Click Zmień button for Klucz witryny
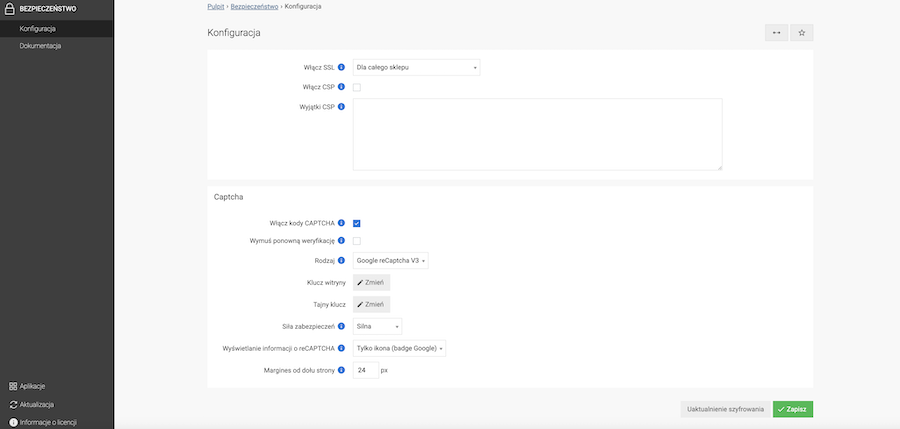This screenshot has width=900, height=429. coord(371,283)
